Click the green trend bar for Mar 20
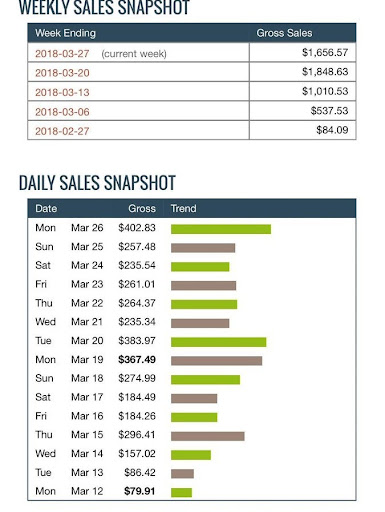The width and height of the screenshot is (385, 512). tap(219, 342)
